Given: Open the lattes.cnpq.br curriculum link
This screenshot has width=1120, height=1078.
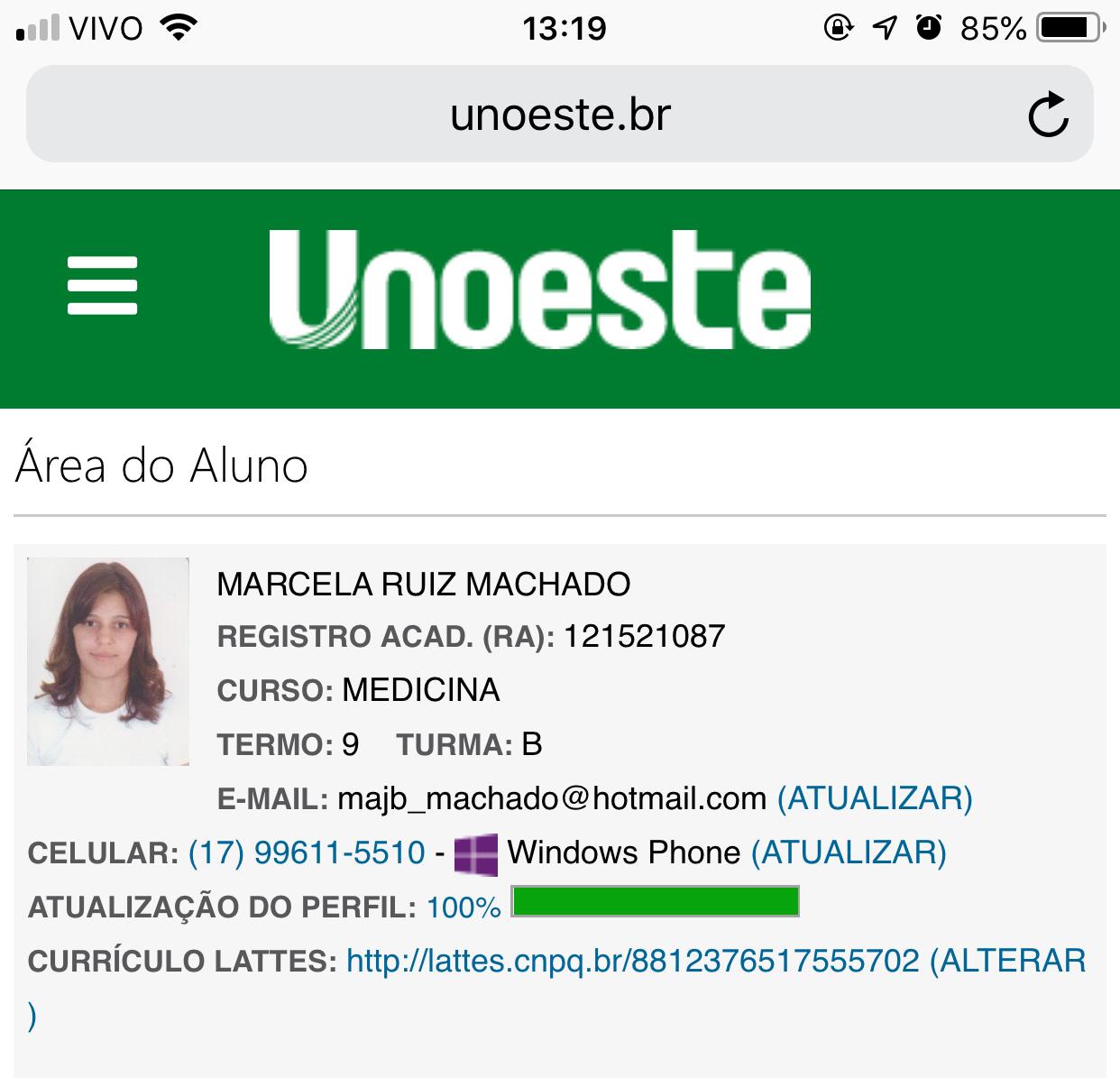Looking at the screenshot, I should coord(632,961).
